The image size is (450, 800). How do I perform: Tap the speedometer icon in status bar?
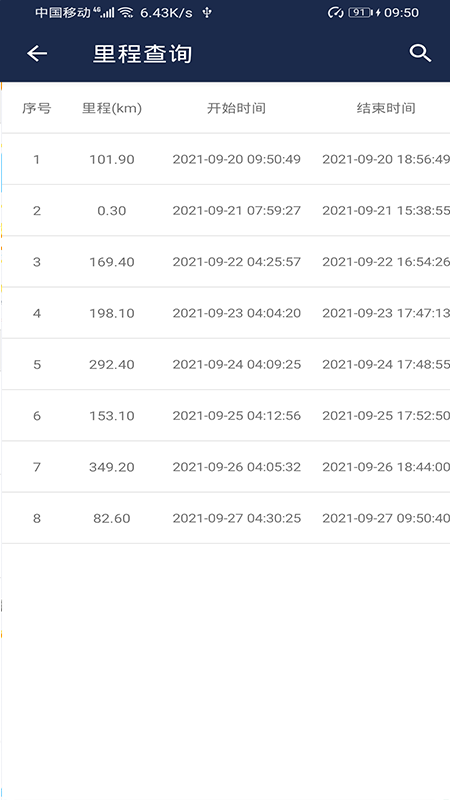pos(335,13)
